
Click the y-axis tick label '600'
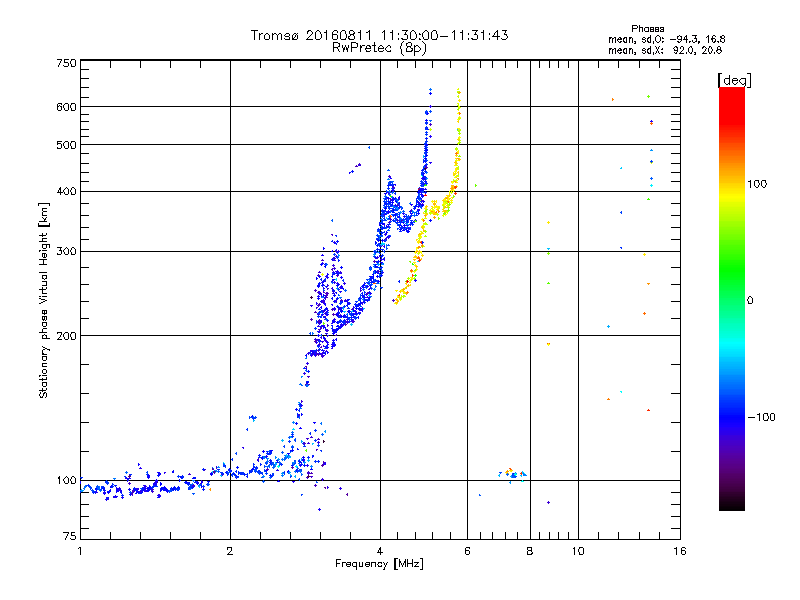(67, 107)
